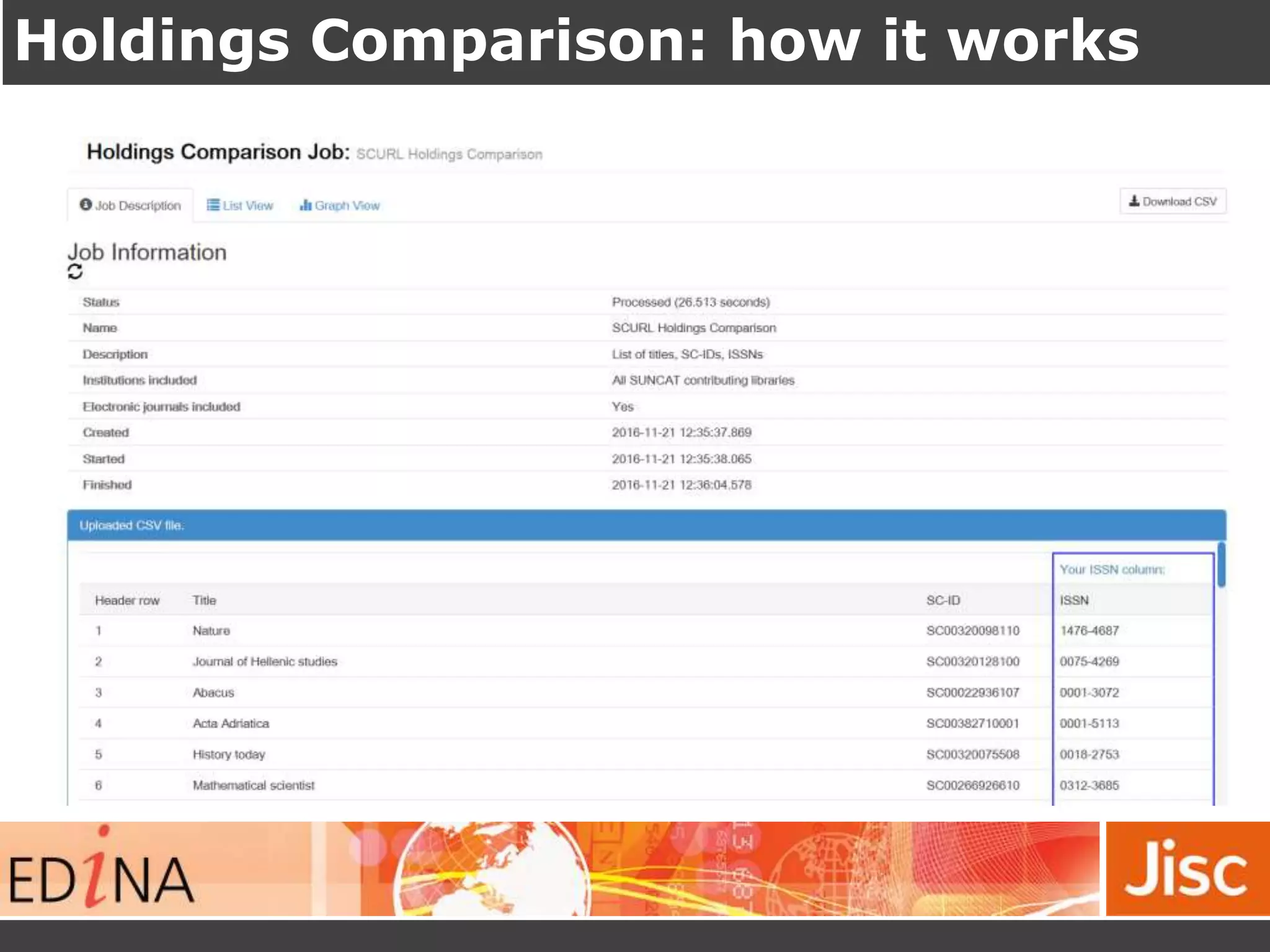Click SC-ID value SC00320075508
The image size is (1270, 952).
tap(973, 754)
